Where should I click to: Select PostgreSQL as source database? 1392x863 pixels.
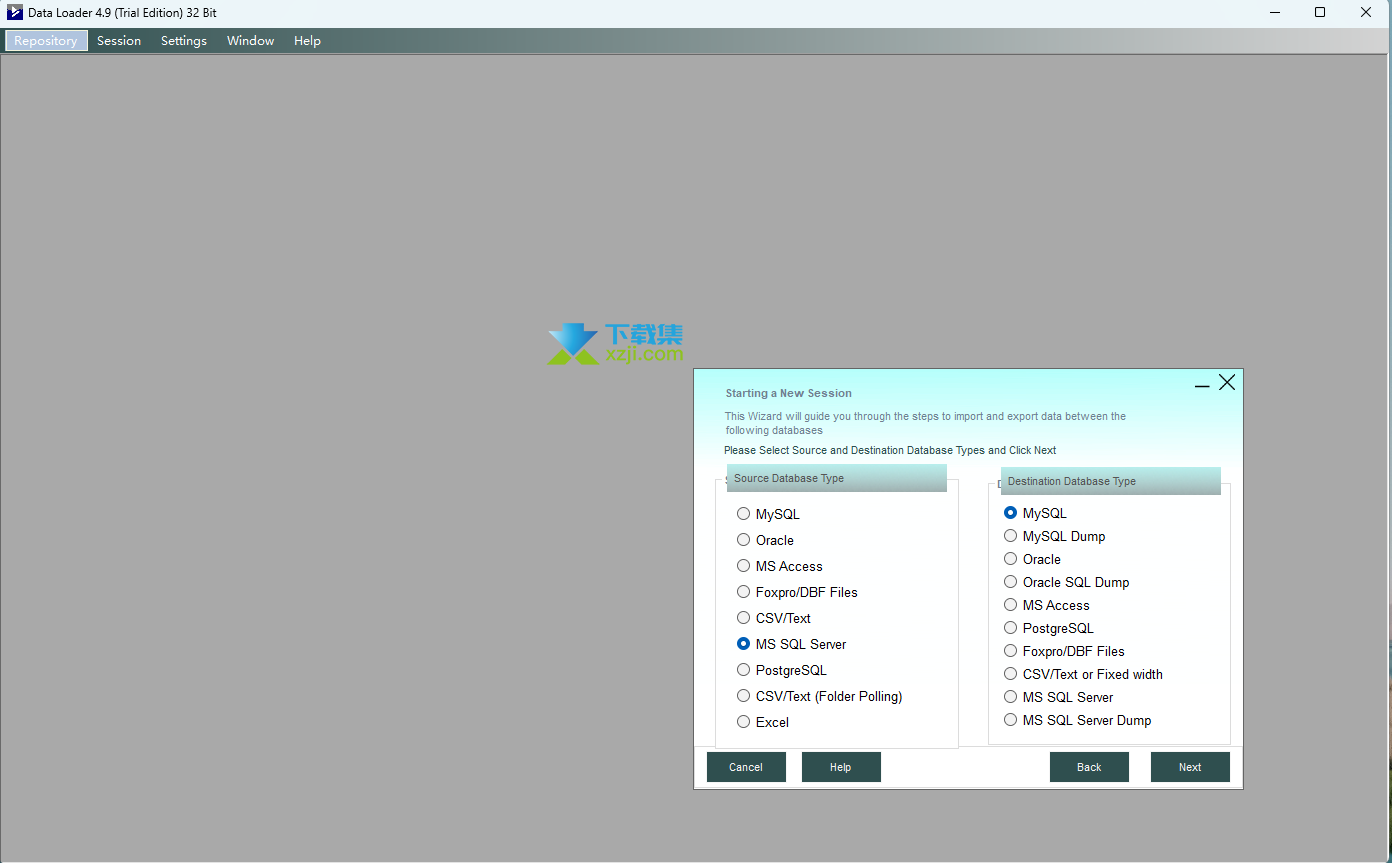tap(781, 670)
